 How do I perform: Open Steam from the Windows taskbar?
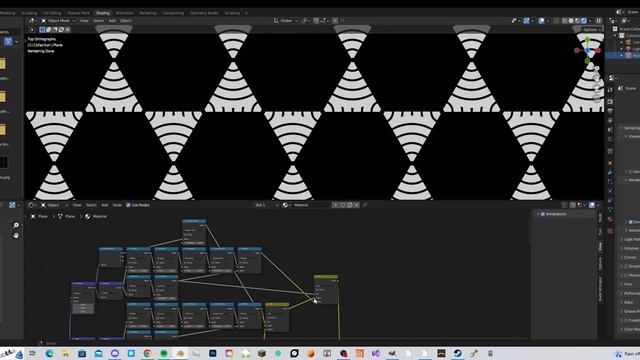(458, 353)
